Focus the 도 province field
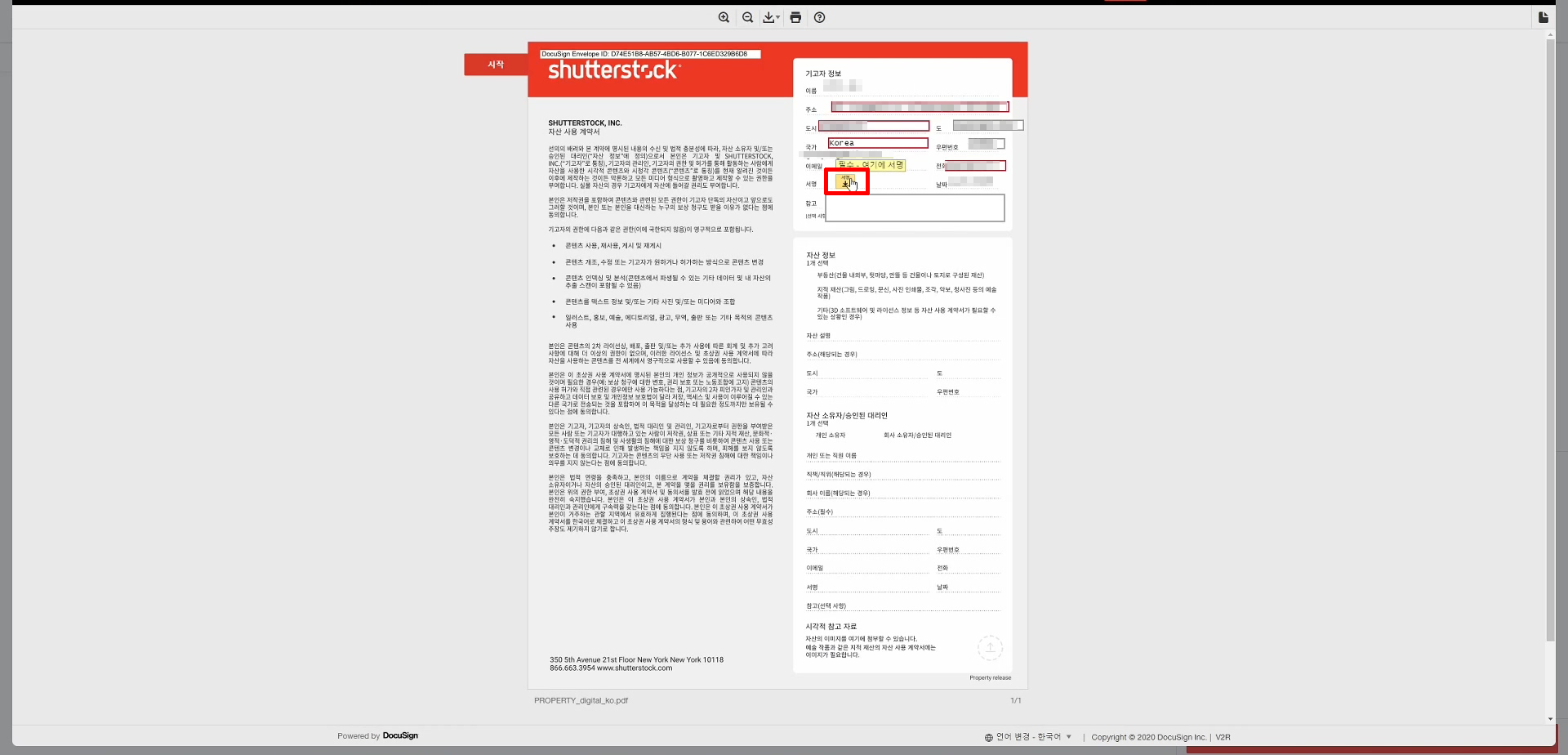The image size is (1568, 755). coord(988,126)
